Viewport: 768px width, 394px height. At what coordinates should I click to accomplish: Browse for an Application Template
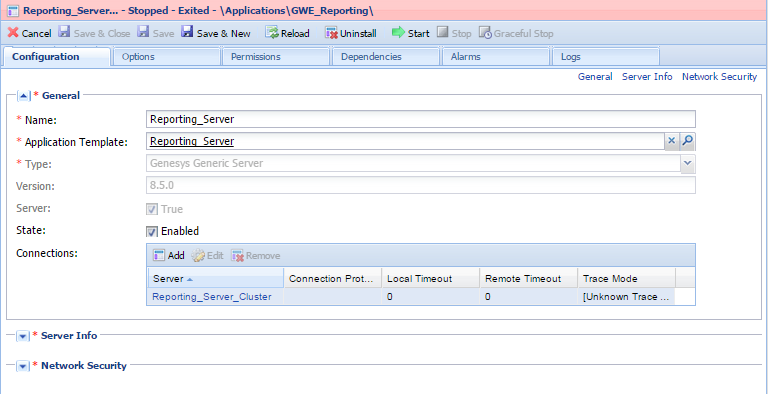coord(687,141)
